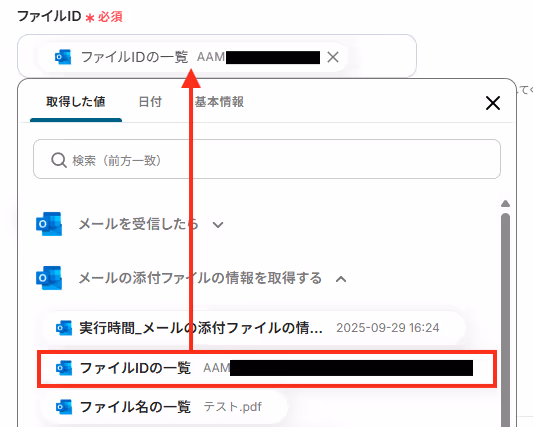The image size is (533, 427).
Task: Expand the メールを受信したら section chevron
Action: point(218,225)
